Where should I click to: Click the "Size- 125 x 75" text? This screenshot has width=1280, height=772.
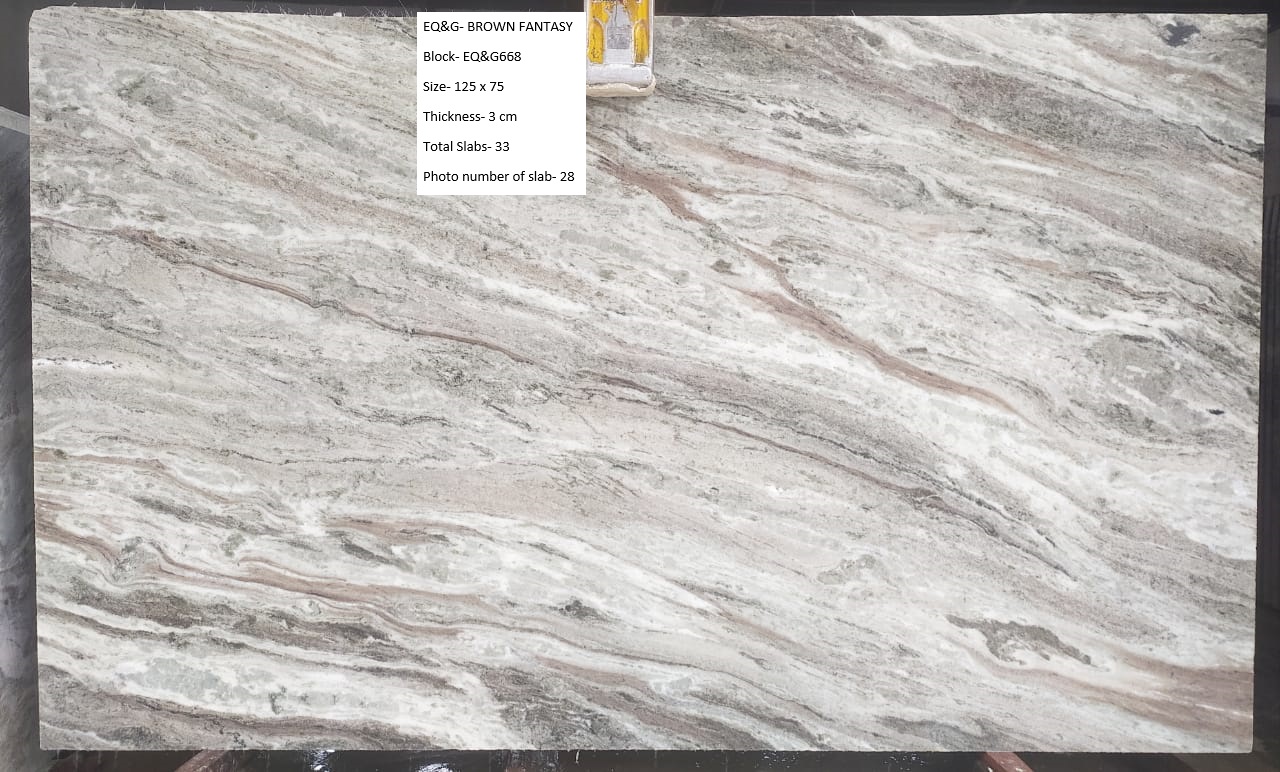click(x=463, y=87)
